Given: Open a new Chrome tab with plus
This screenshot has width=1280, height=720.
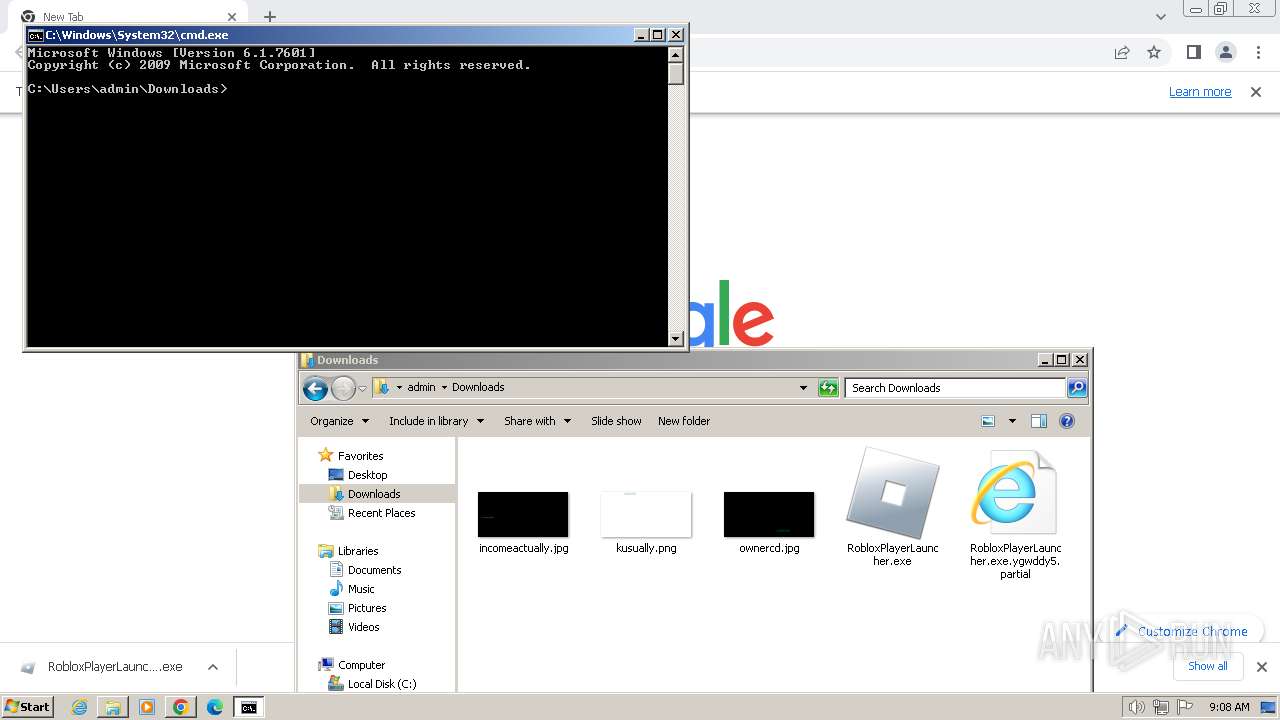Looking at the screenshot, I should 269,16.
